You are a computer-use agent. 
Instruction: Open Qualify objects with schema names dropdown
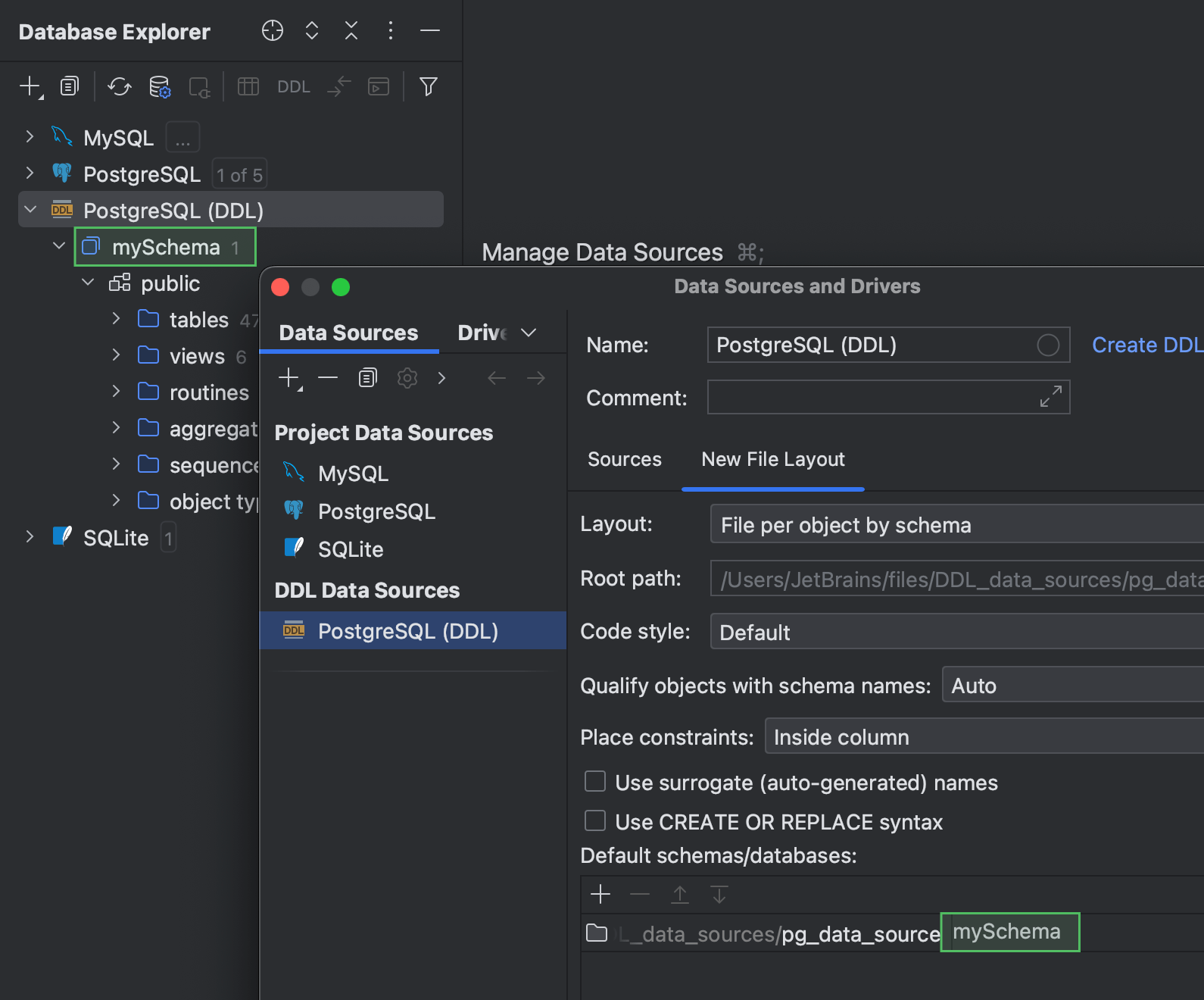(x=1071, y=686)
